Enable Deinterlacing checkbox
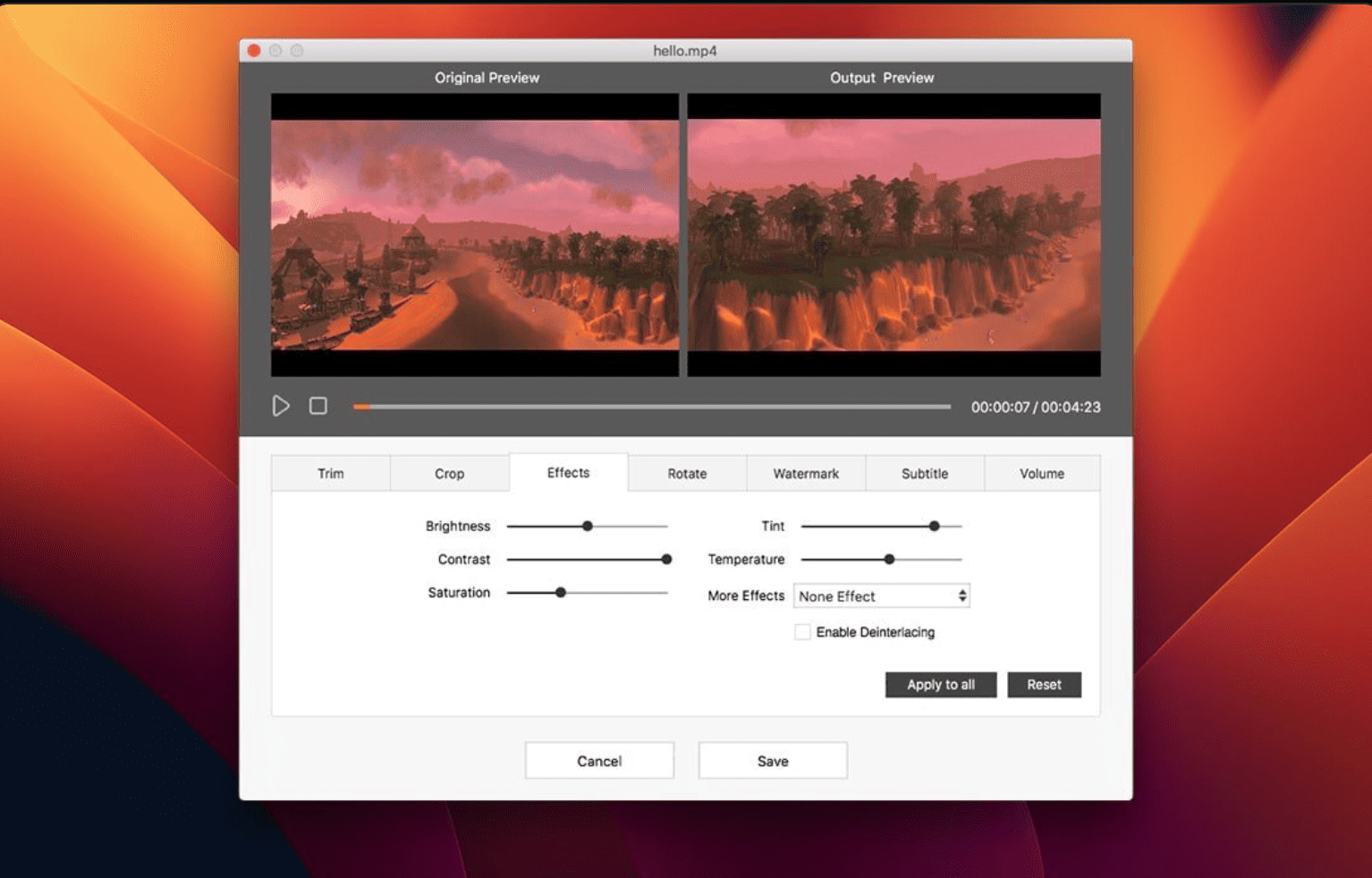The image size is (1372, 878). (802, 632)
